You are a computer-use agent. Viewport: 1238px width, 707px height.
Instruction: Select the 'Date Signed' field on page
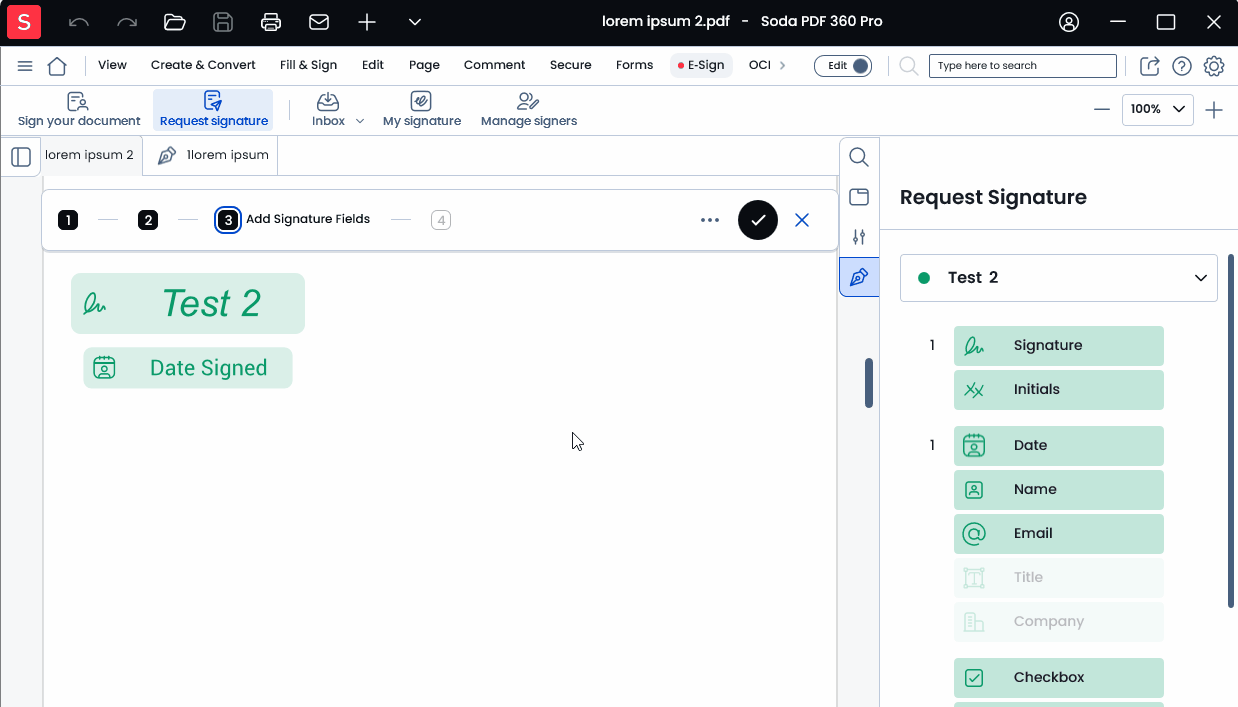click(188, 368)
